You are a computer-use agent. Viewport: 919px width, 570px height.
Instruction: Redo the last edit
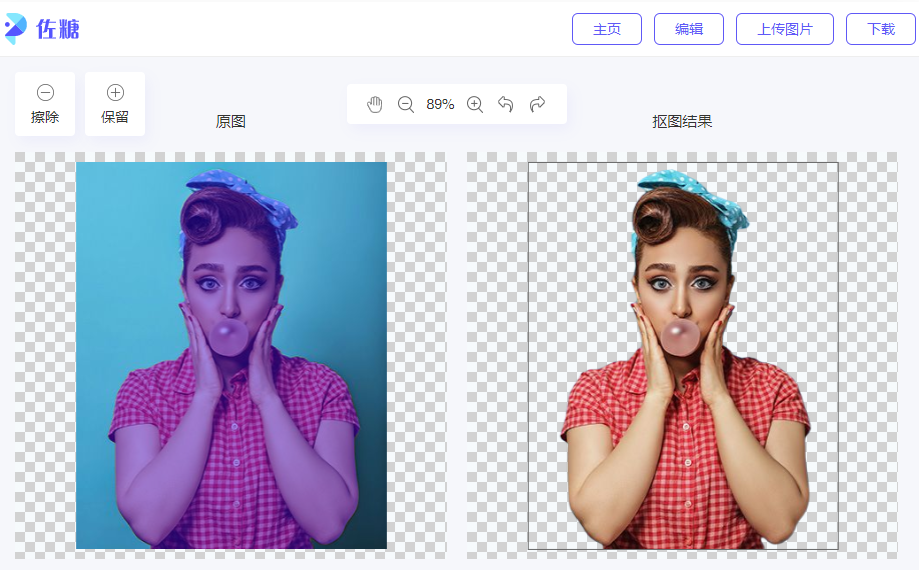pyautogui.click(x=537, y=104)
